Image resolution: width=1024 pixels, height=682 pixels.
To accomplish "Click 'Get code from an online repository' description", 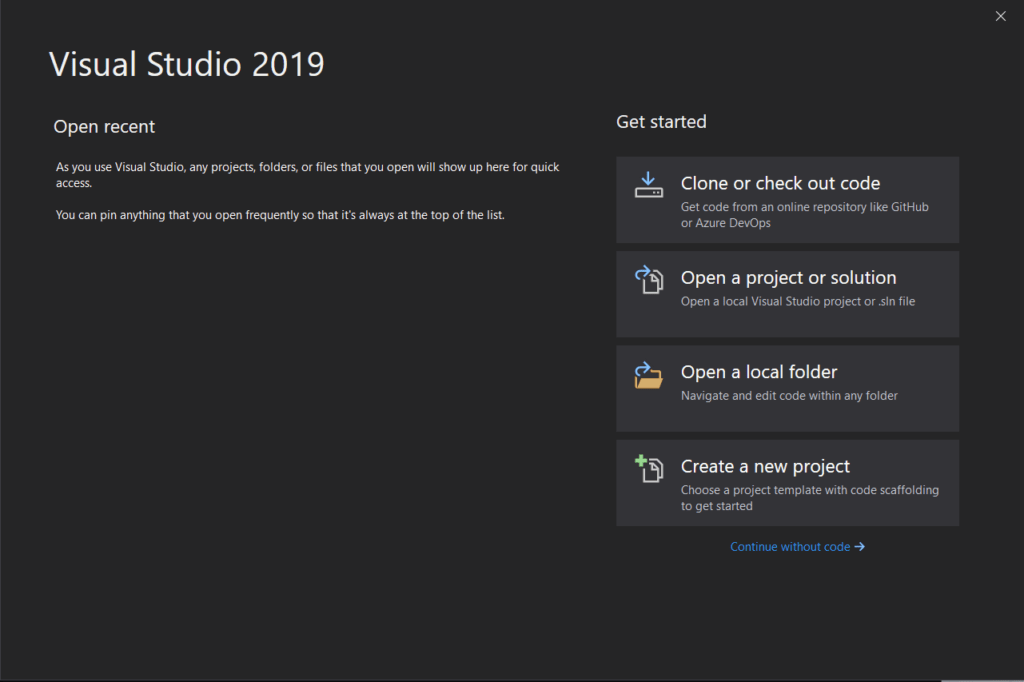I will point(805,215).
